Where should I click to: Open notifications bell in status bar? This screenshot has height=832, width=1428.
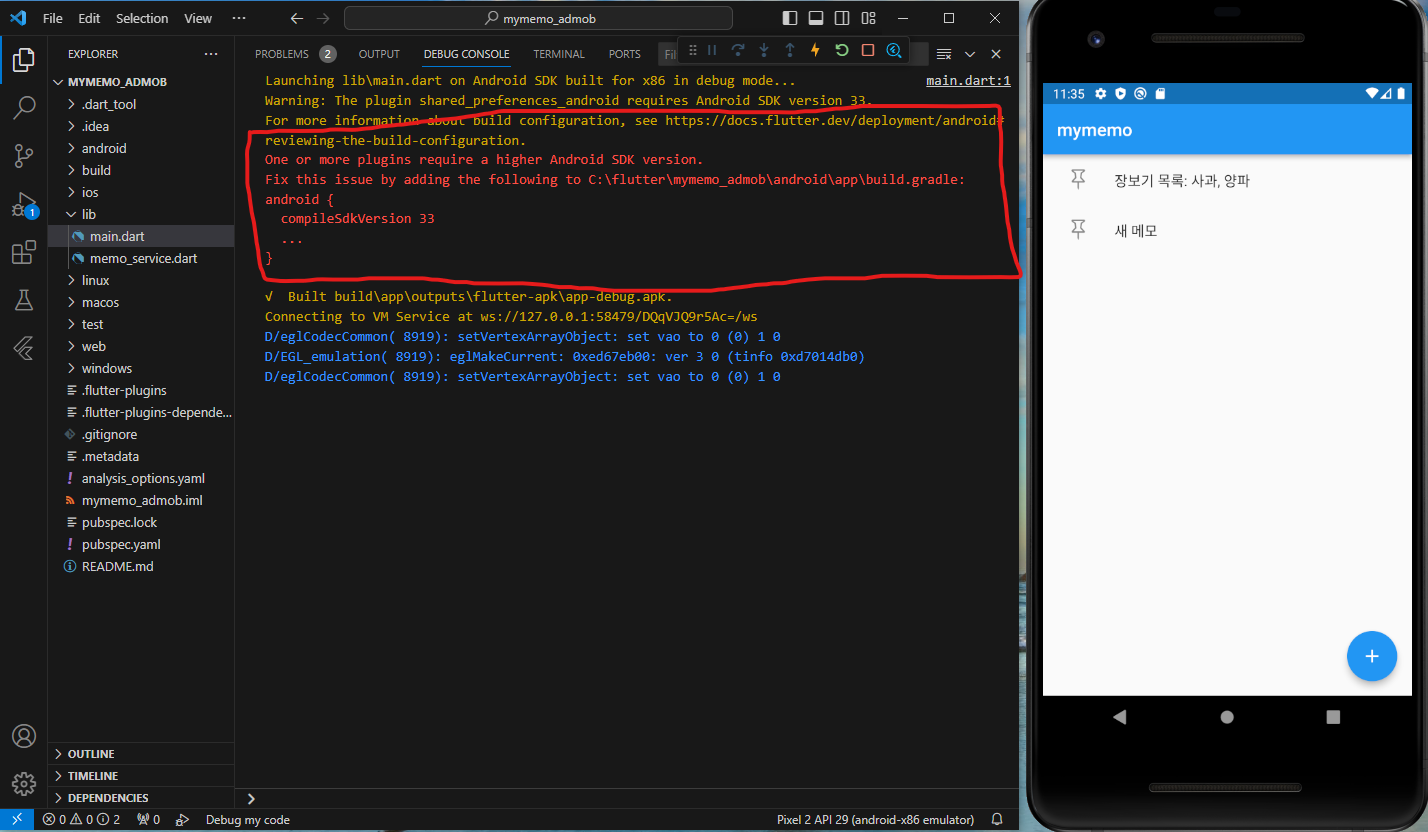(x=997, y=820)
